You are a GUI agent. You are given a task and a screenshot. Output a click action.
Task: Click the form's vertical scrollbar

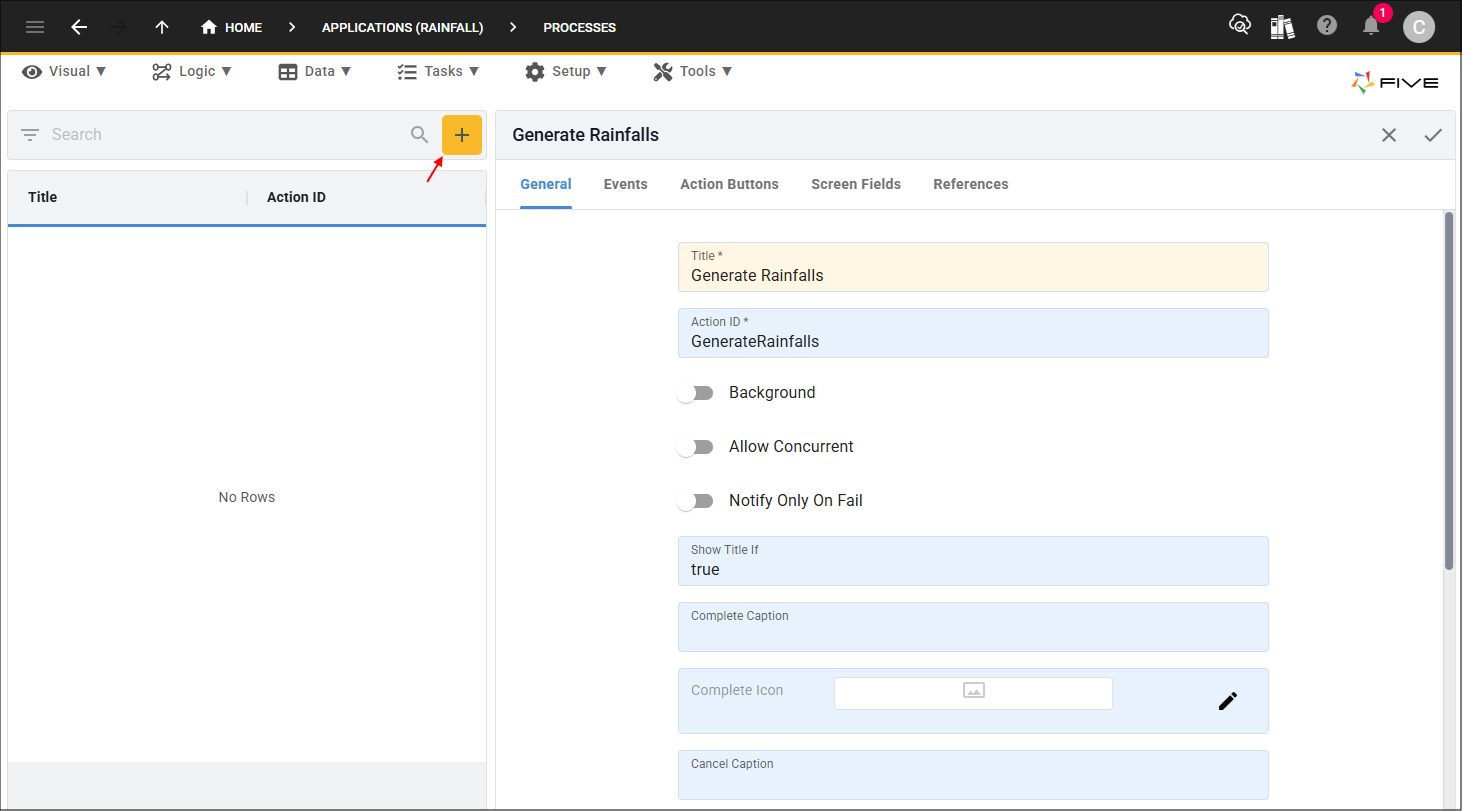point(1449,391)
